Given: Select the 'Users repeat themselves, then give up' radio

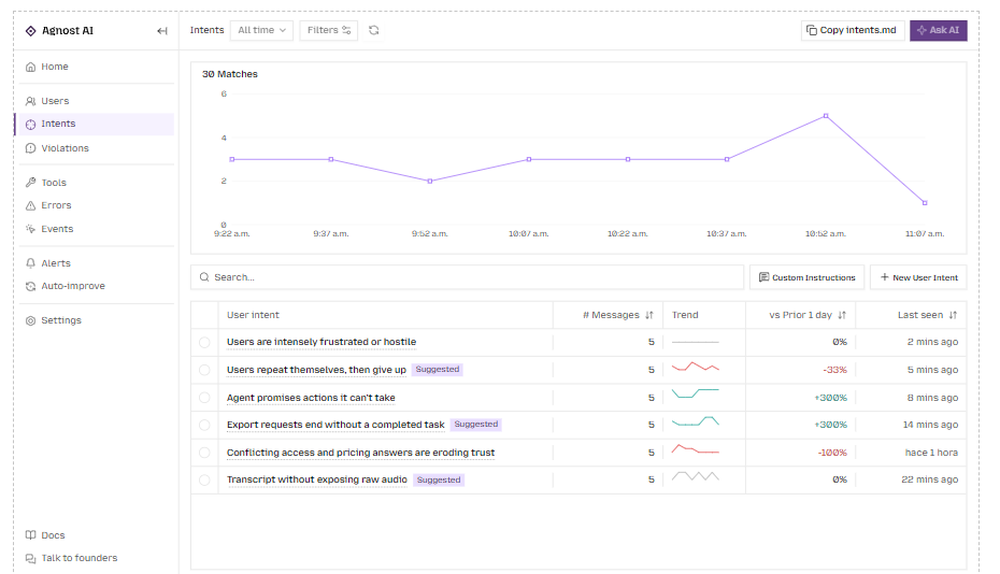Looking at the screenshot, I should point(204,370).
